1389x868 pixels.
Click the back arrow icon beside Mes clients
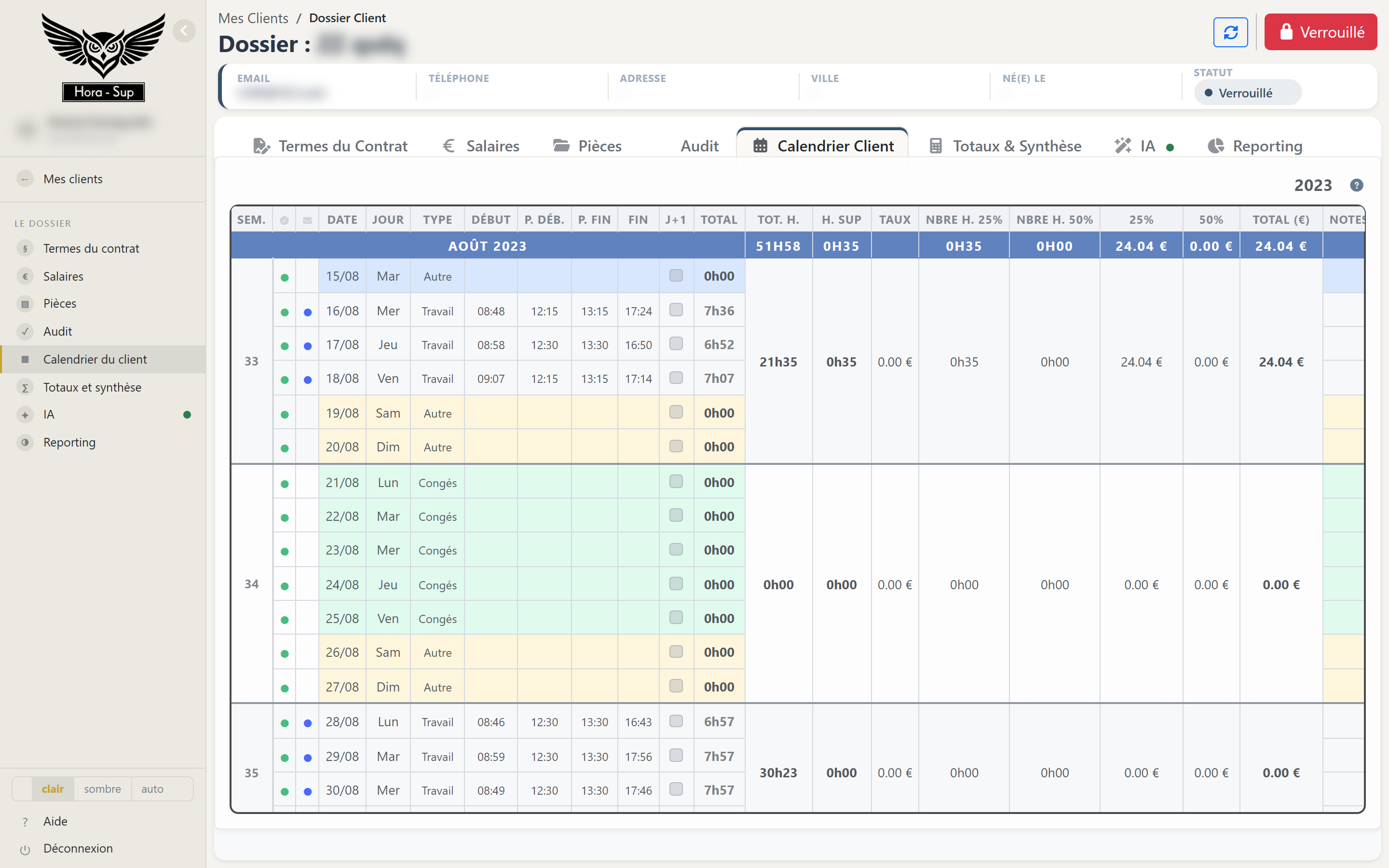(x=25, y=179)
